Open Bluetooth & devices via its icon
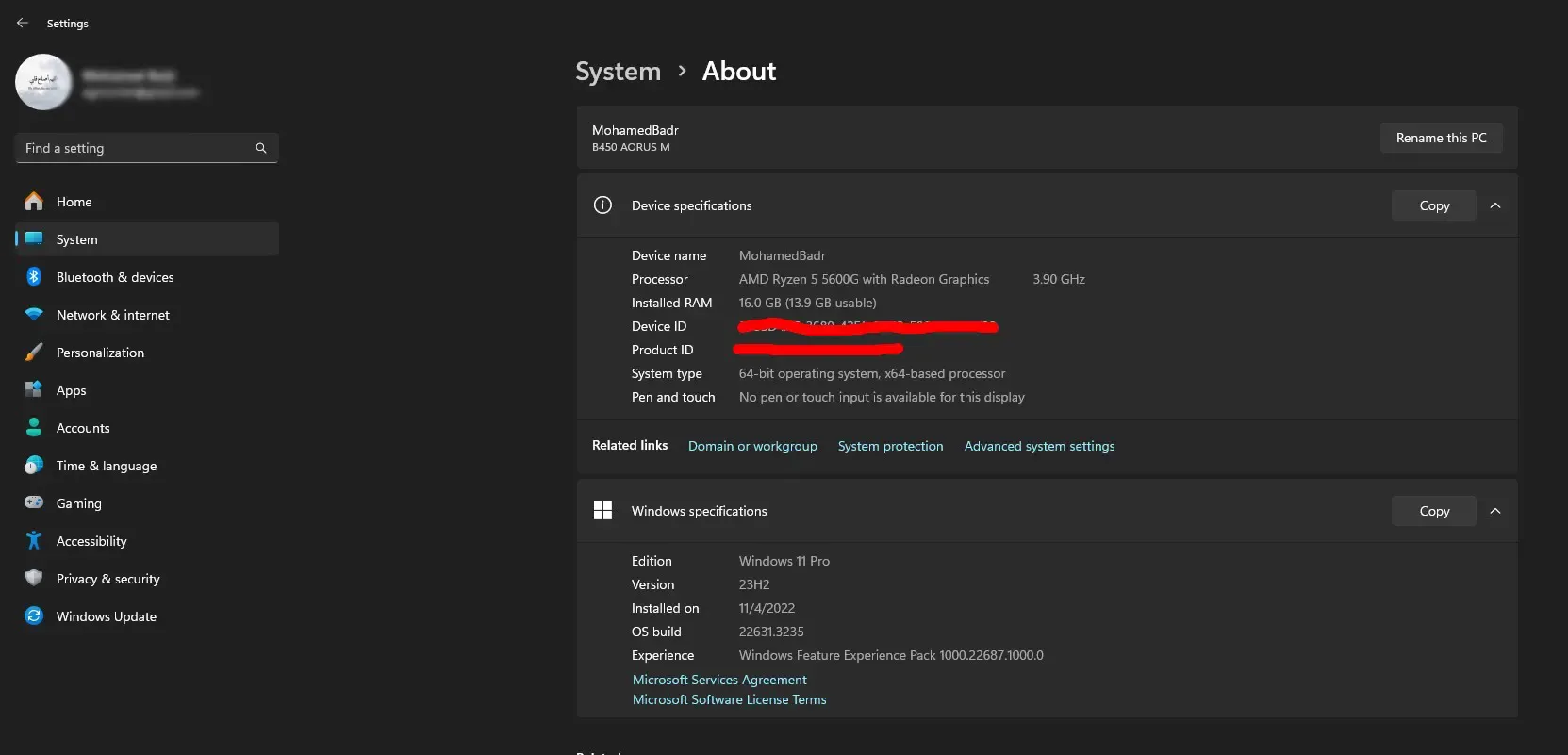Screen dimensions: 1568x755 coord(34,276)
